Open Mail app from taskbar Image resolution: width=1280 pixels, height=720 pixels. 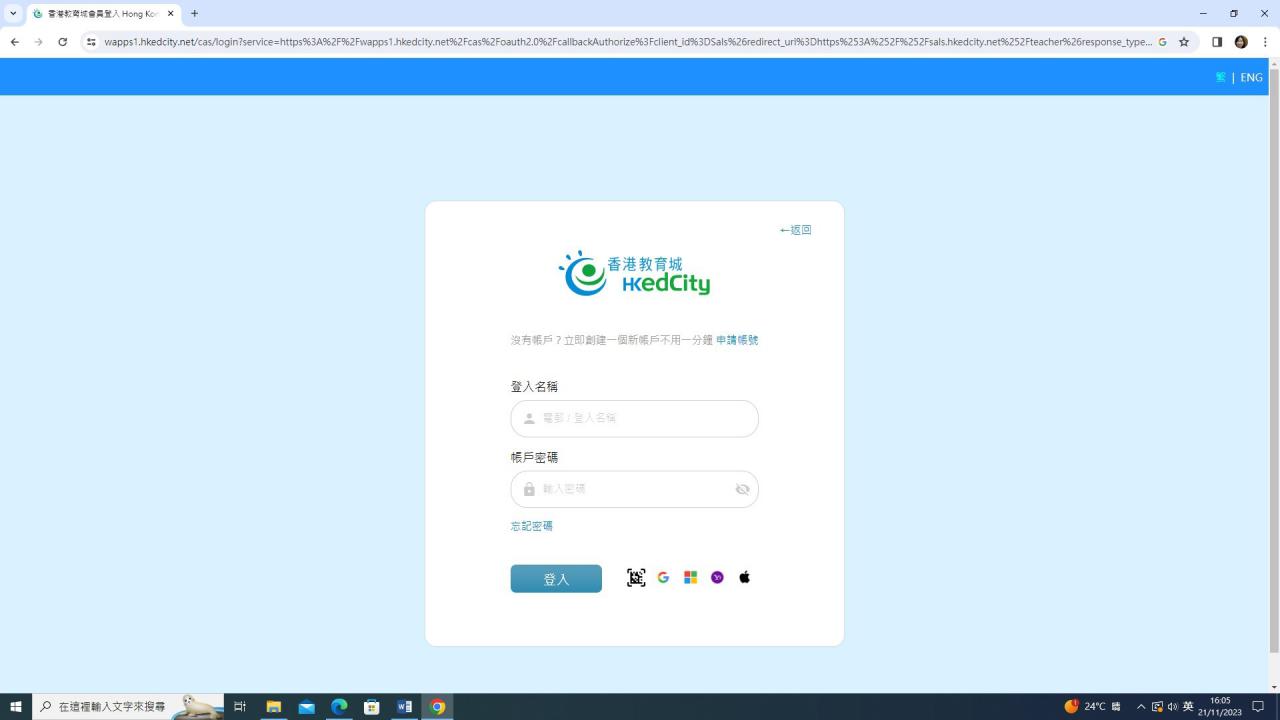tap(306, 707)
